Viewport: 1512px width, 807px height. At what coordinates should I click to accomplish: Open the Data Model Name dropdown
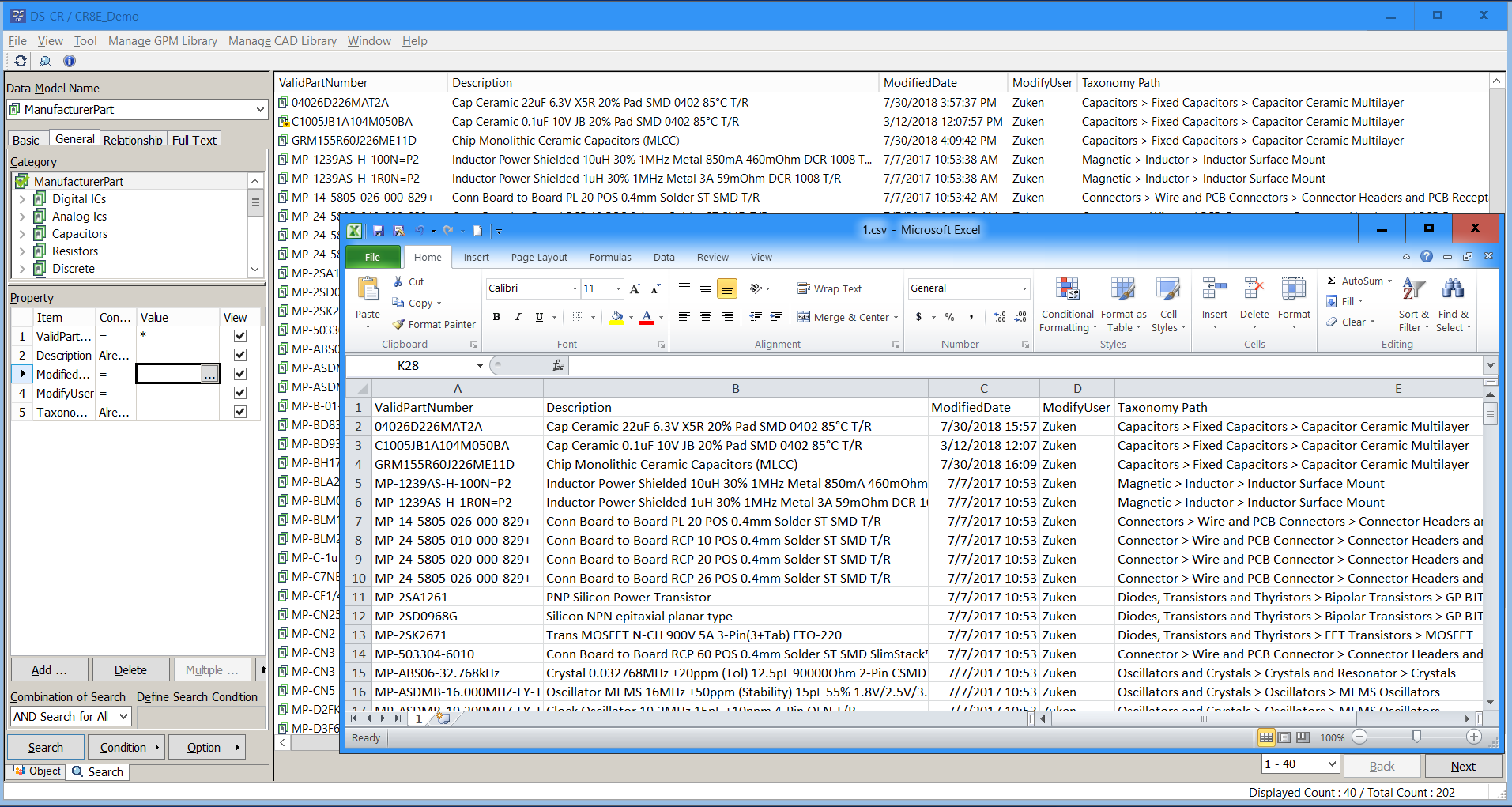pos(261,109)
